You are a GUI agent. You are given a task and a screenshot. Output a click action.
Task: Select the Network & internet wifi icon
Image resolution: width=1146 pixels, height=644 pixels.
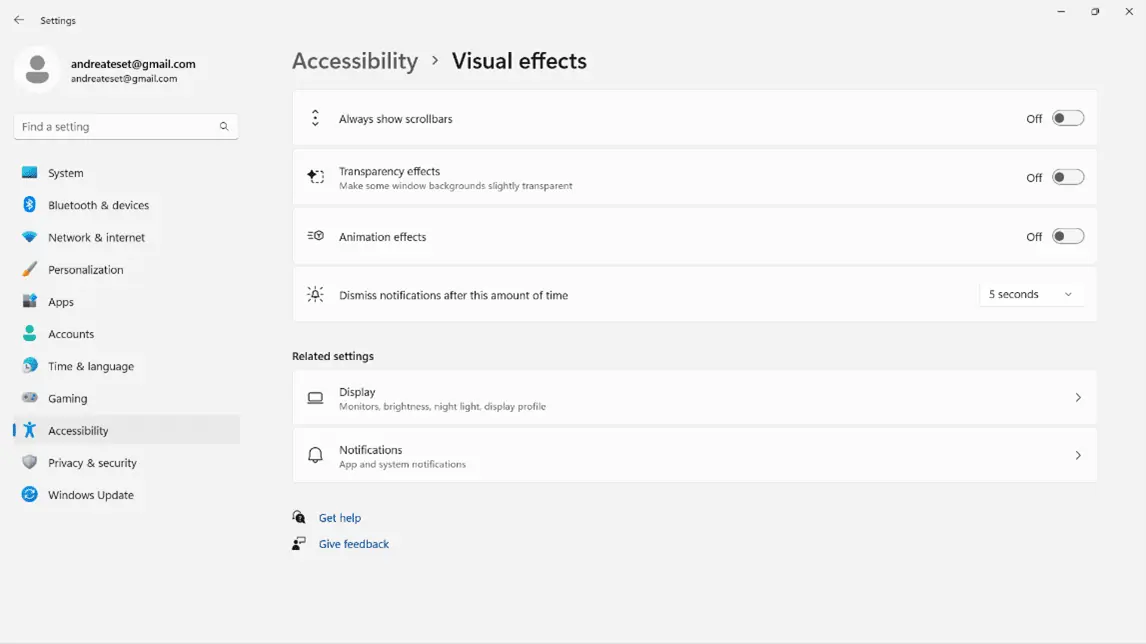pos(29,237)
